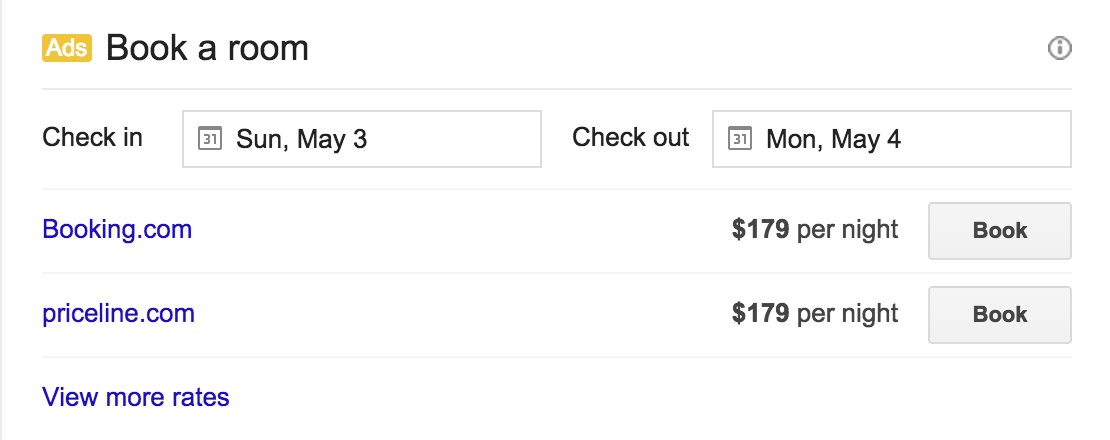Click the Book a room heading
The width and height of the screenshot is (1110, 440).
pos(207,49)
